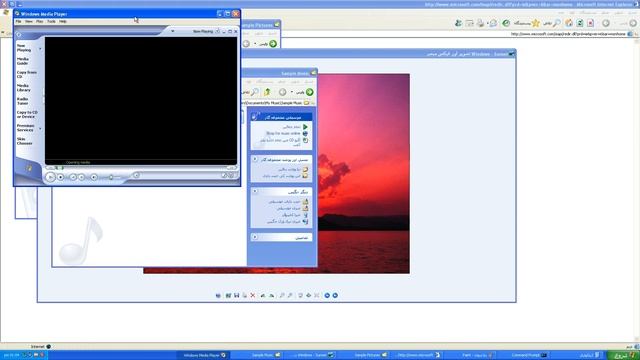
Task: Click green Back button in Sample Music window
Action: tap(310, 92)
